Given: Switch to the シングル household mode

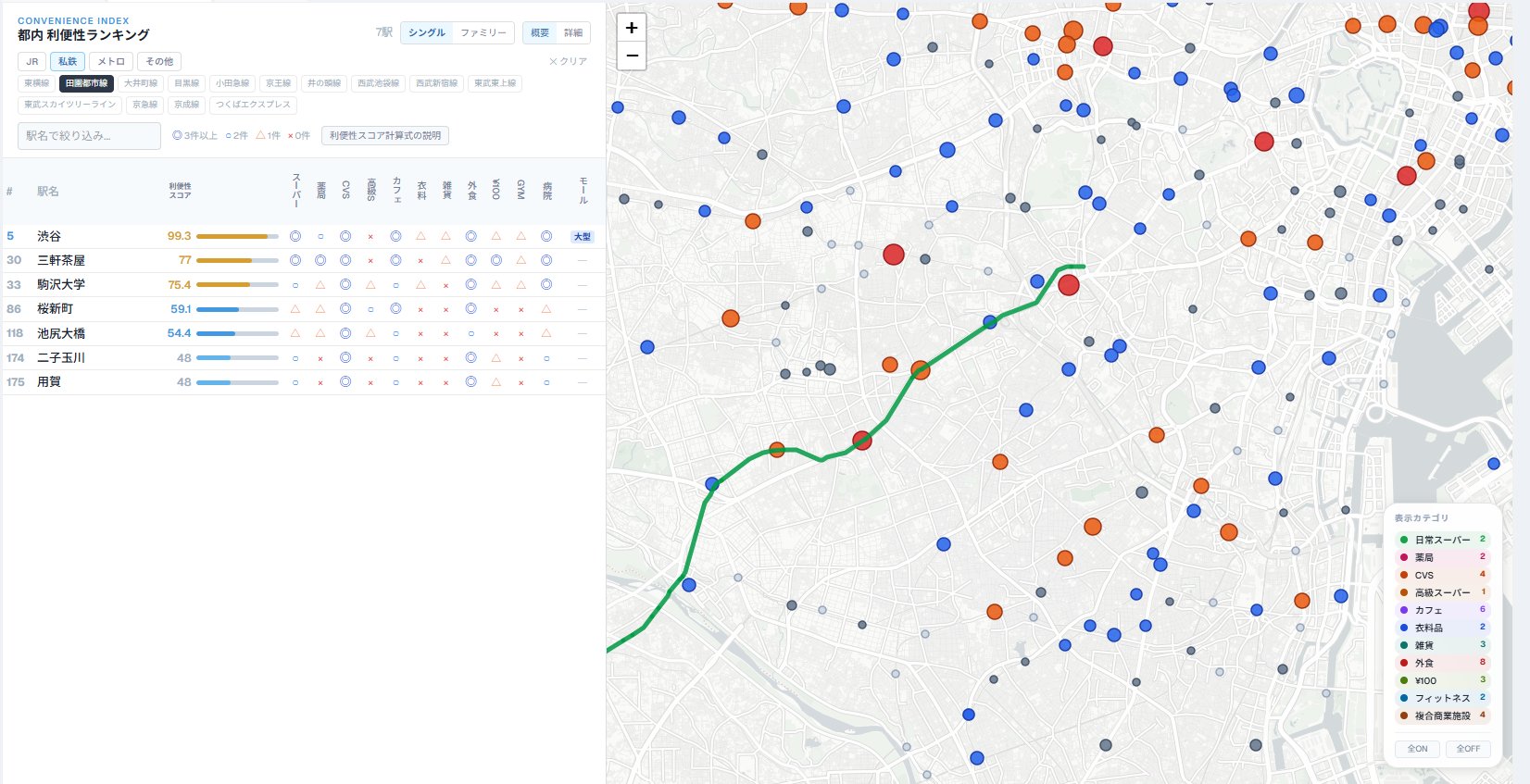Looking at the screenshot, I should [x=427, y=32].
